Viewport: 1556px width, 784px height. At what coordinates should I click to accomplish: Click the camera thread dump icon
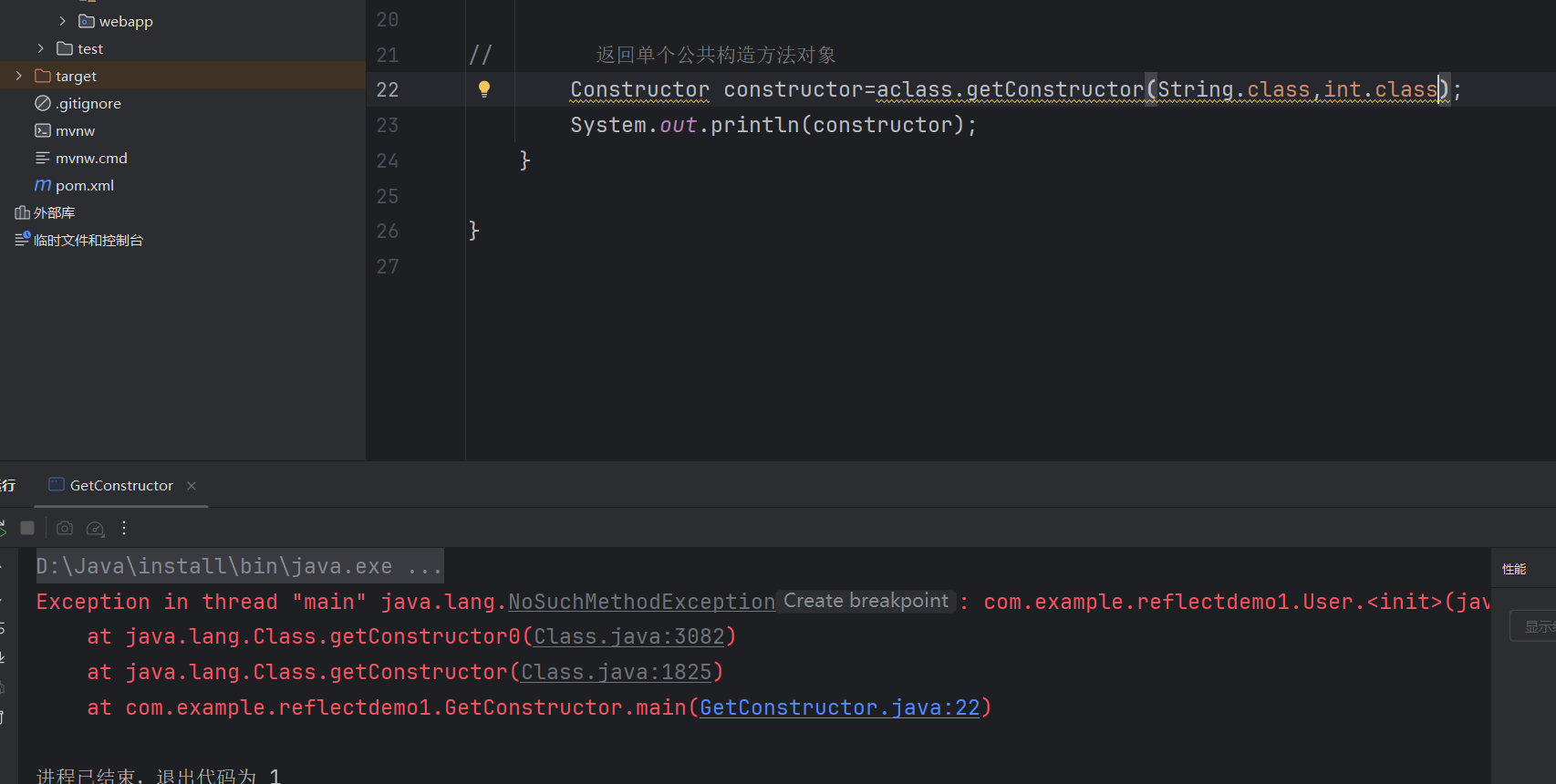click(x=65, y=528)
